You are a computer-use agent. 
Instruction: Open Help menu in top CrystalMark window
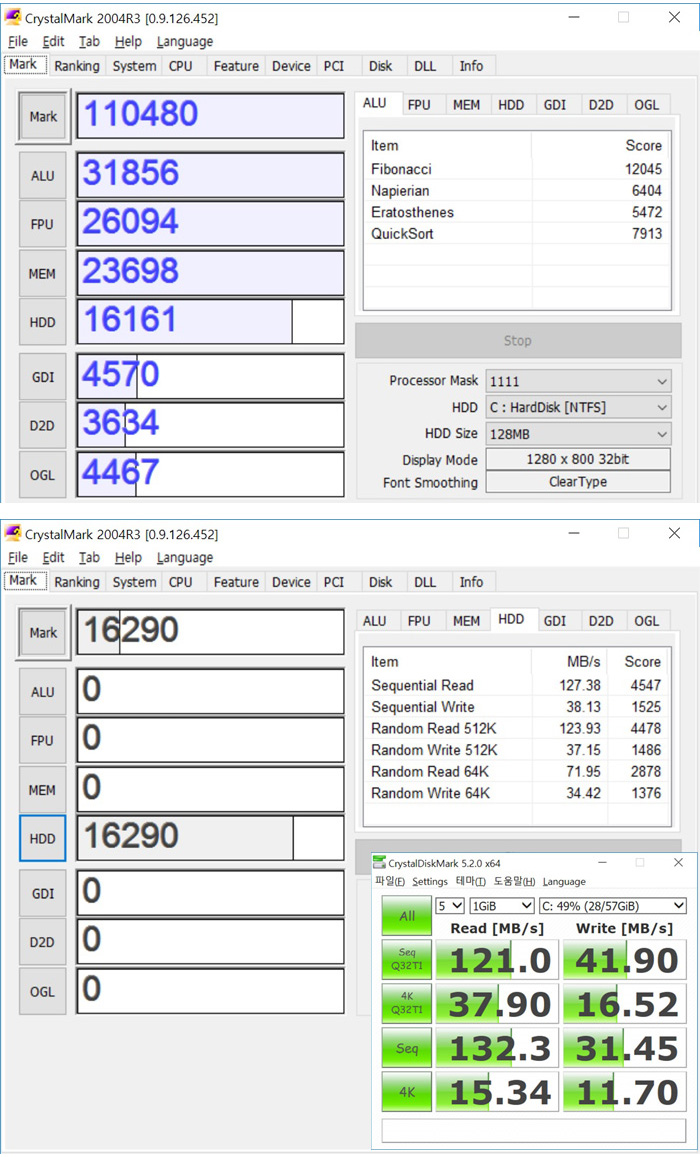128,42
